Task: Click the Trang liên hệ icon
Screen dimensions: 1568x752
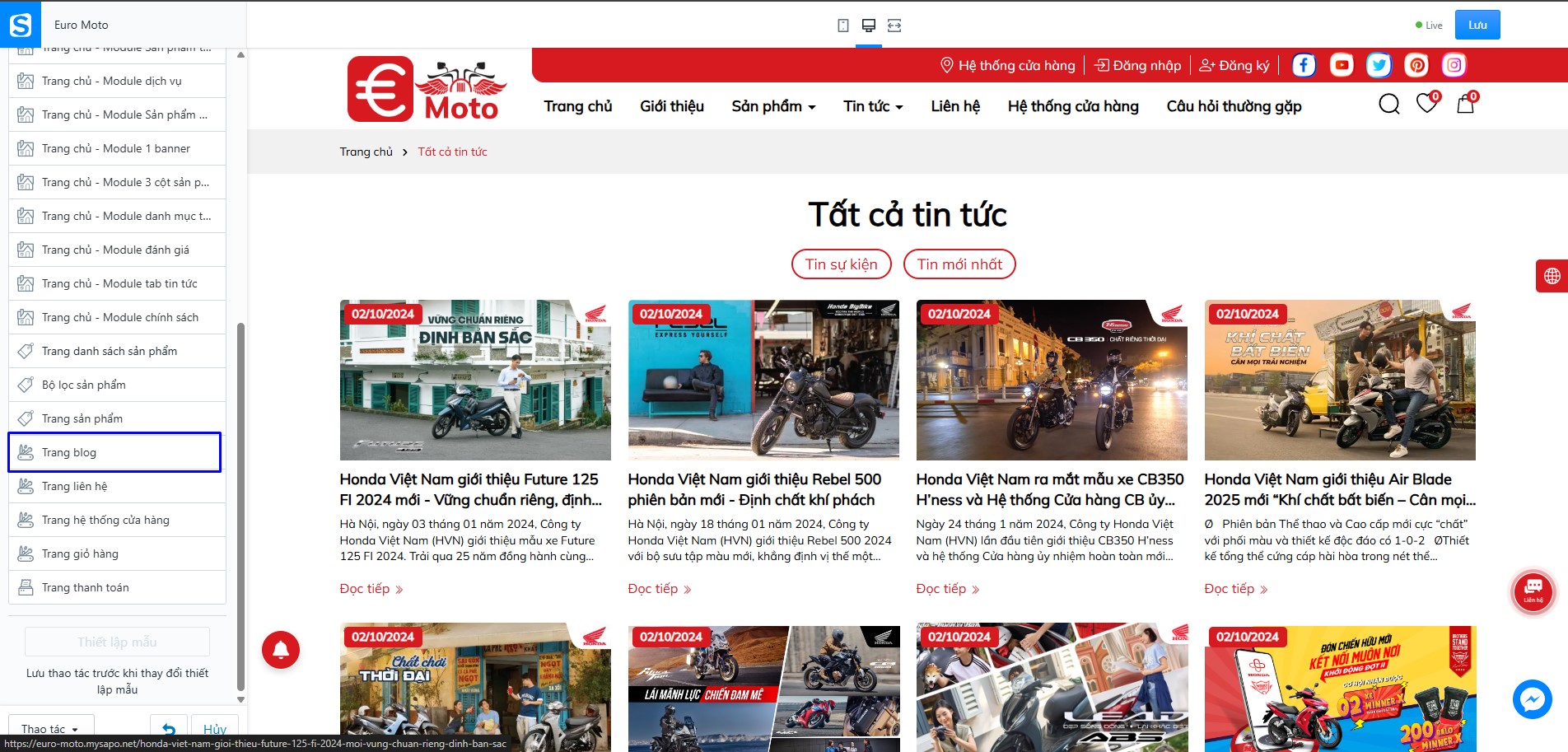Action: (x=26, y=486)
